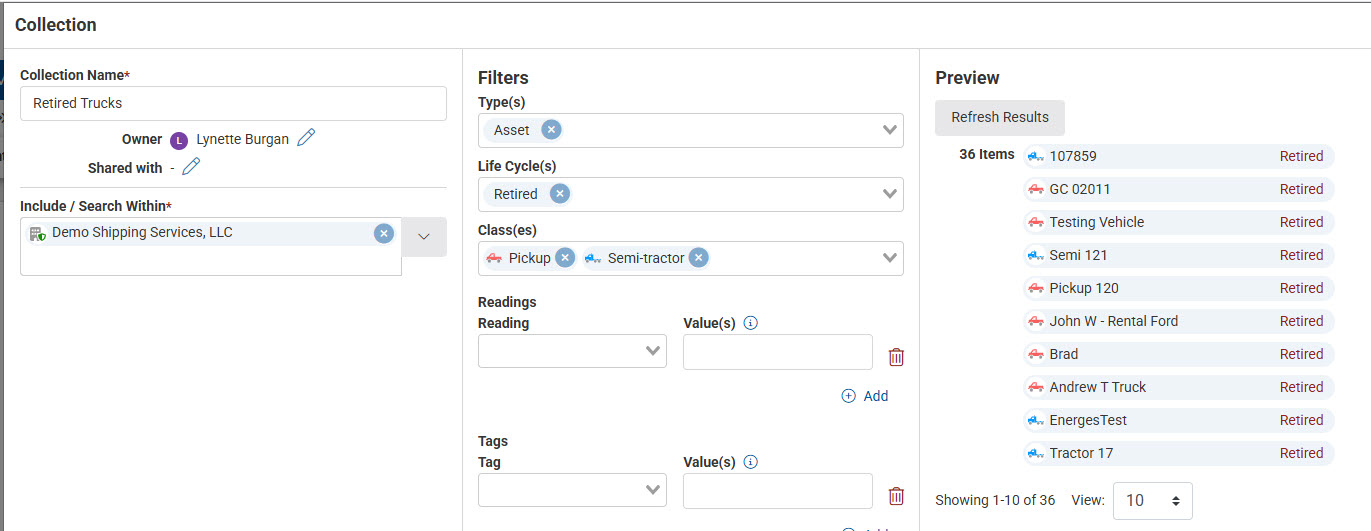Add another reading filter
1371x531 pixels.
click(865, 396)
